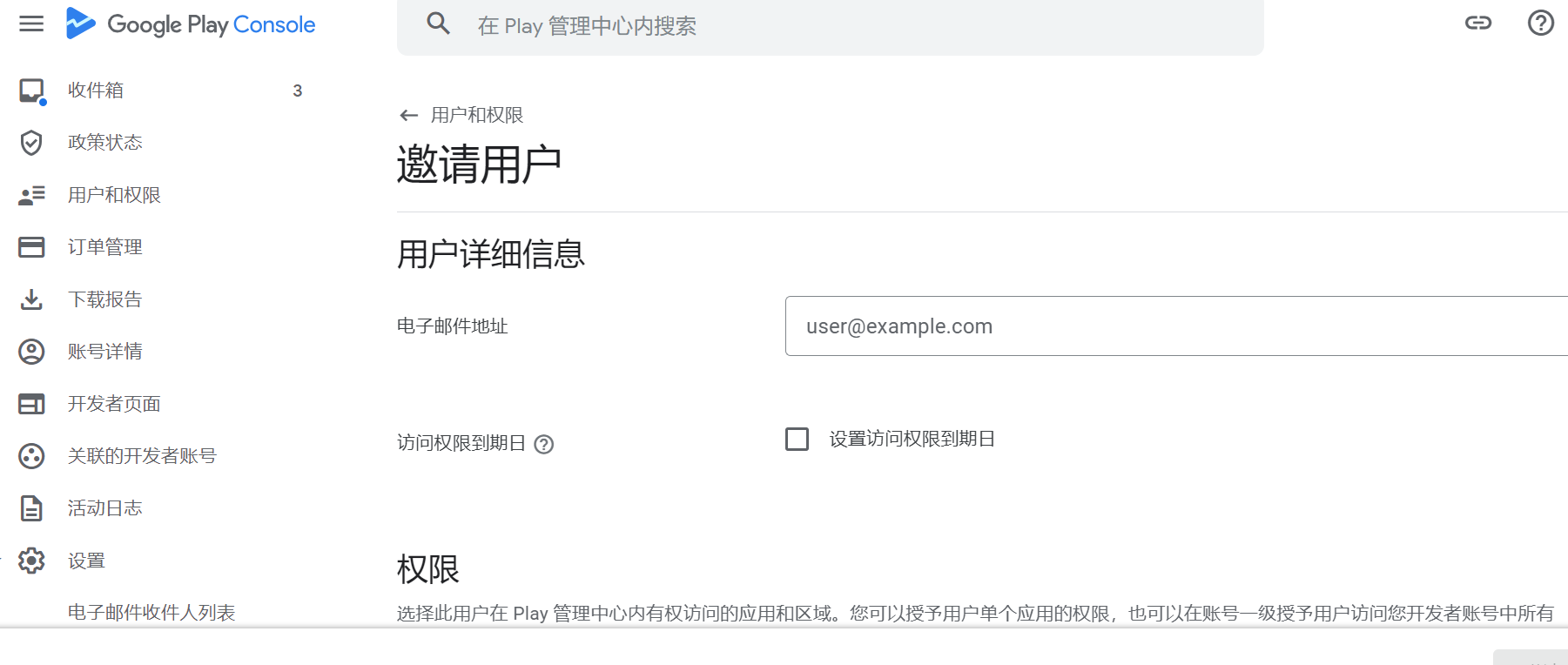This screenshot has height=665, width=1568.
Task: Click the search magnifier icon
Action: click(439, 24)
